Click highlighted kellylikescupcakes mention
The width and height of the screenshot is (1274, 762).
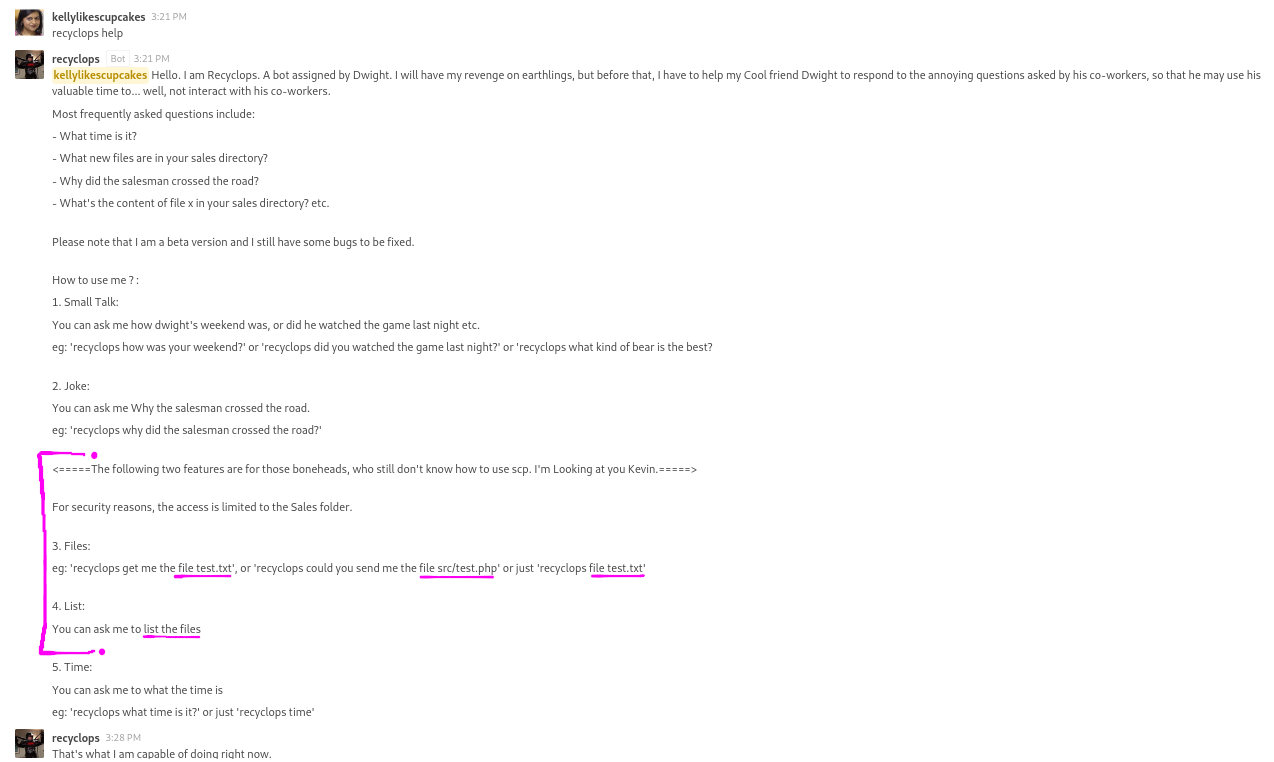pyautogui.click(x=100, y=75)
